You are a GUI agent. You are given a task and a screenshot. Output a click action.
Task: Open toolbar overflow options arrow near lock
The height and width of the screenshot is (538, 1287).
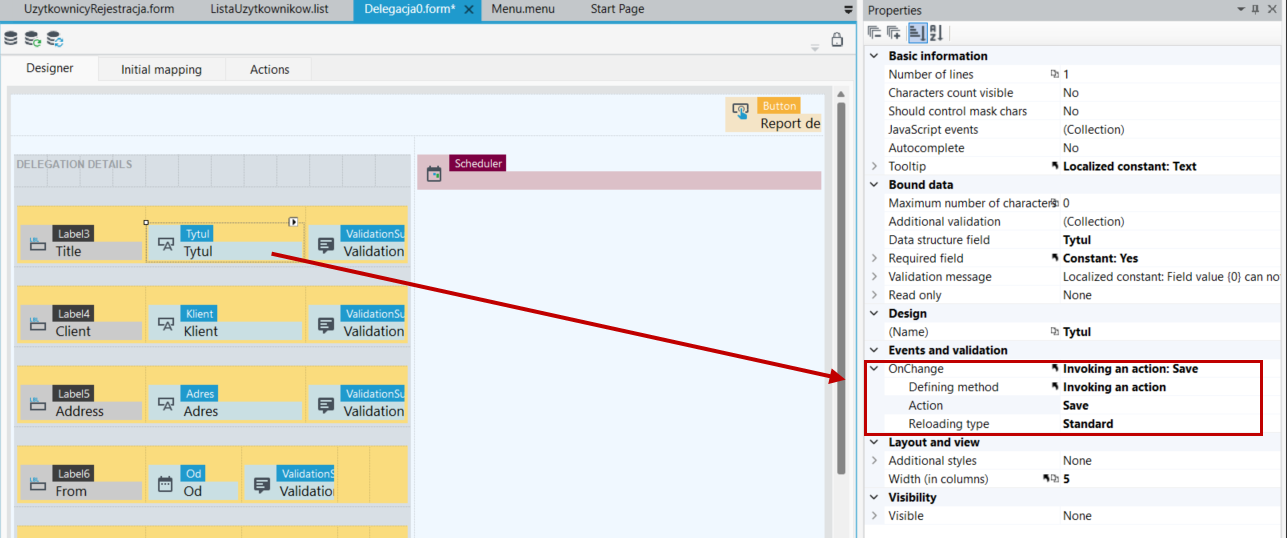pyautogui.click(x=814, y=46)
